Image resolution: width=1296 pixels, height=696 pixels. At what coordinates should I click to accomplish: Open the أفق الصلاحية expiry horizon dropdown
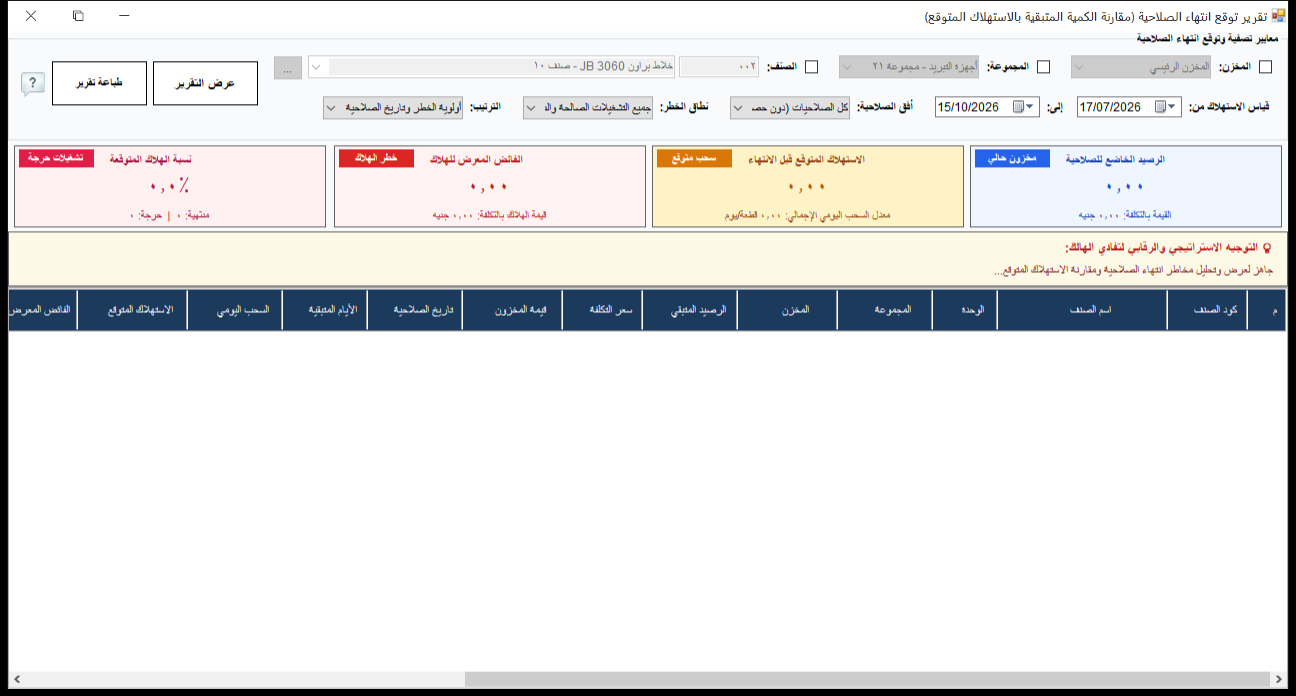click(790, 107)
